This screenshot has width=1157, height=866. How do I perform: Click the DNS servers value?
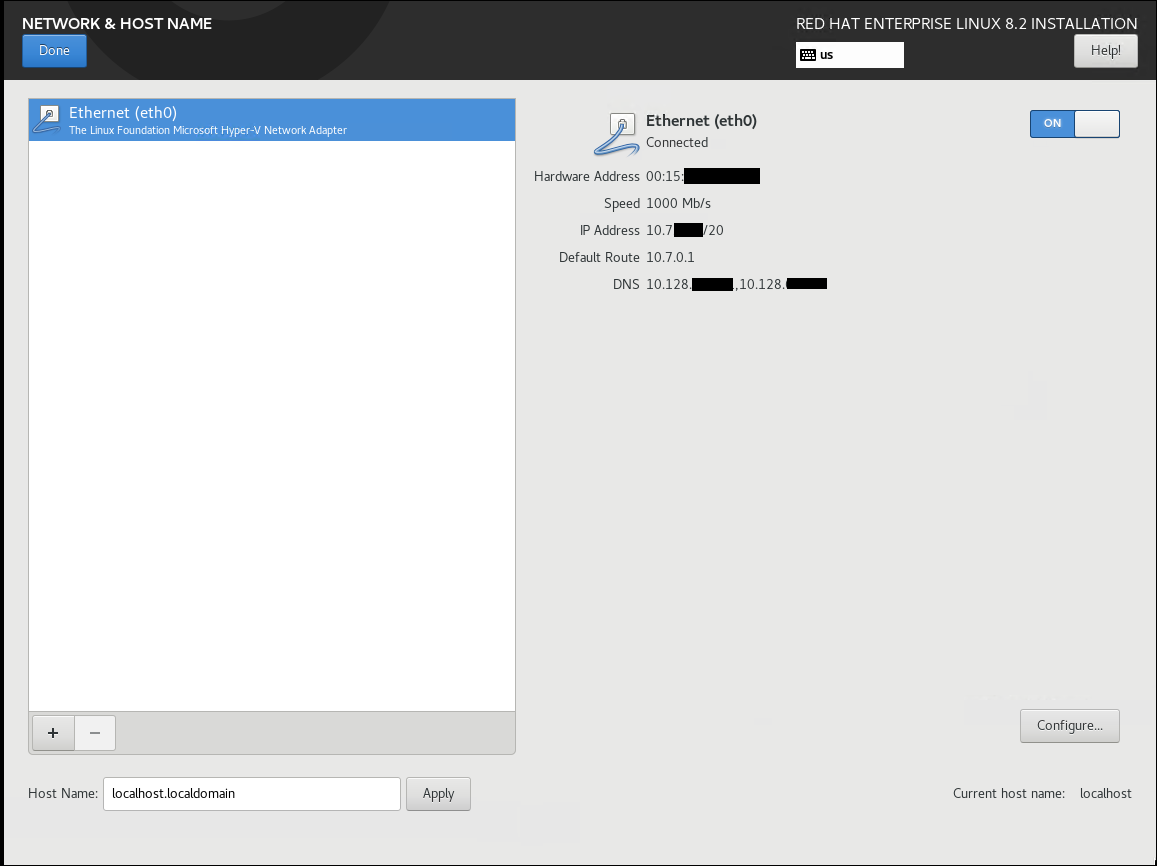[735, 285]
